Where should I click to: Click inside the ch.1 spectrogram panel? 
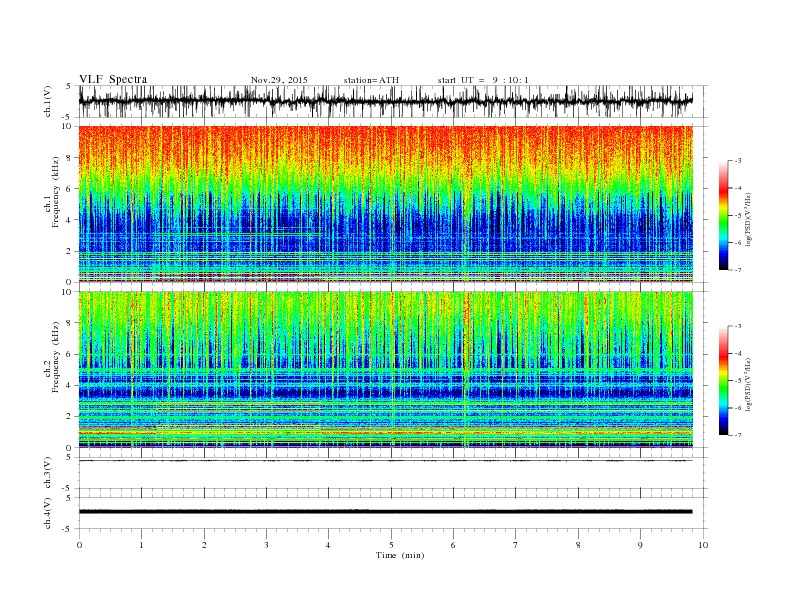click(385, 204)
